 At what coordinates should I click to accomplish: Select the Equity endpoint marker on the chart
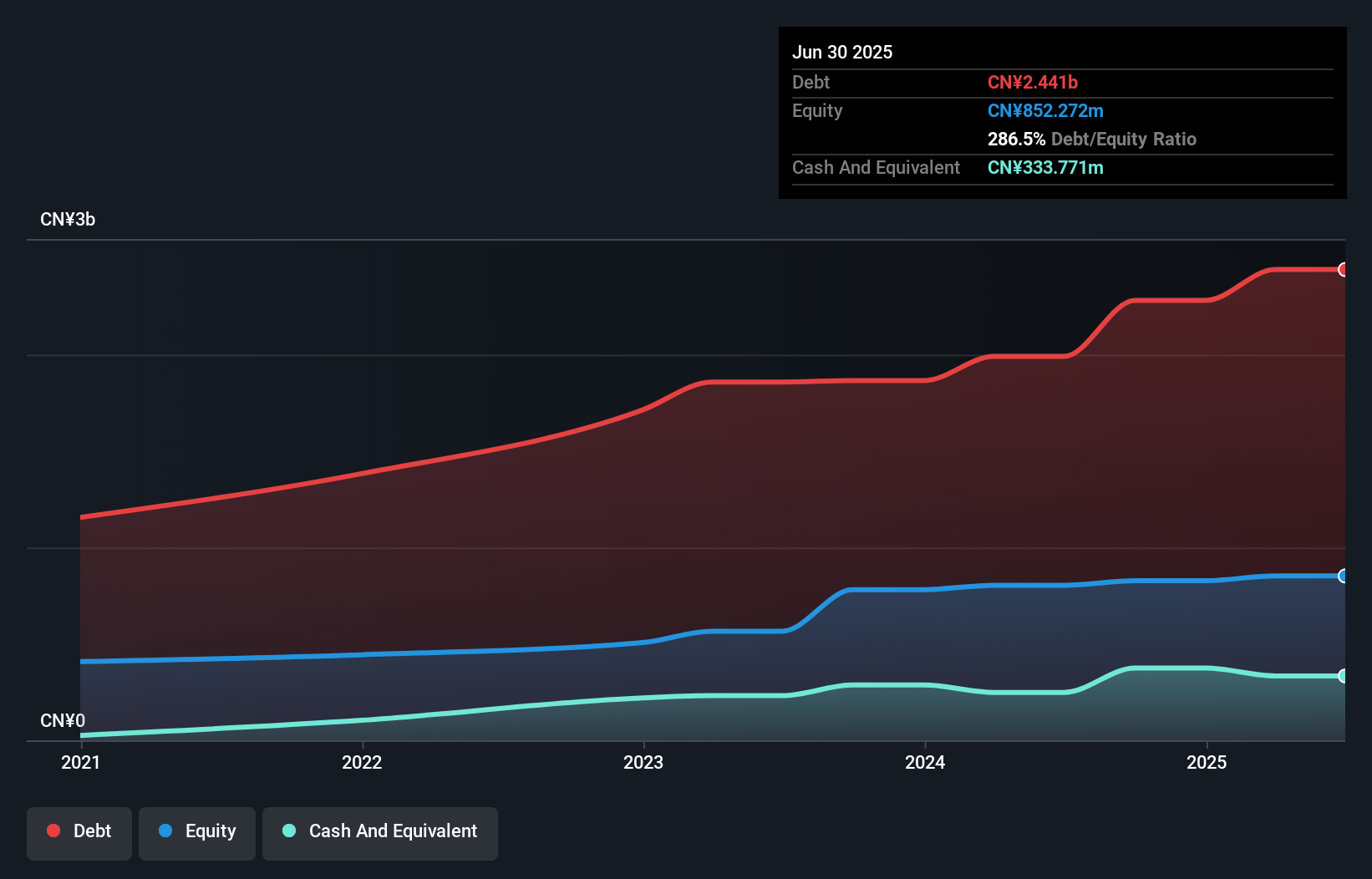(1342, 576)
